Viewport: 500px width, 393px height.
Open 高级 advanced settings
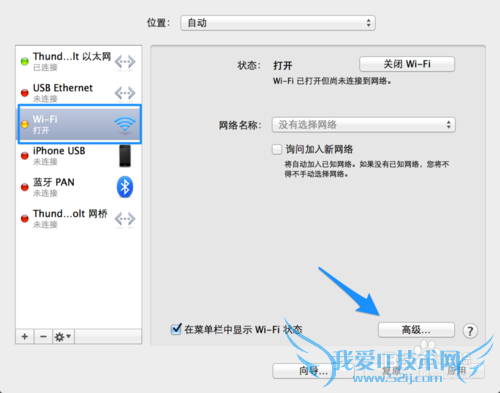coord(416,330)
